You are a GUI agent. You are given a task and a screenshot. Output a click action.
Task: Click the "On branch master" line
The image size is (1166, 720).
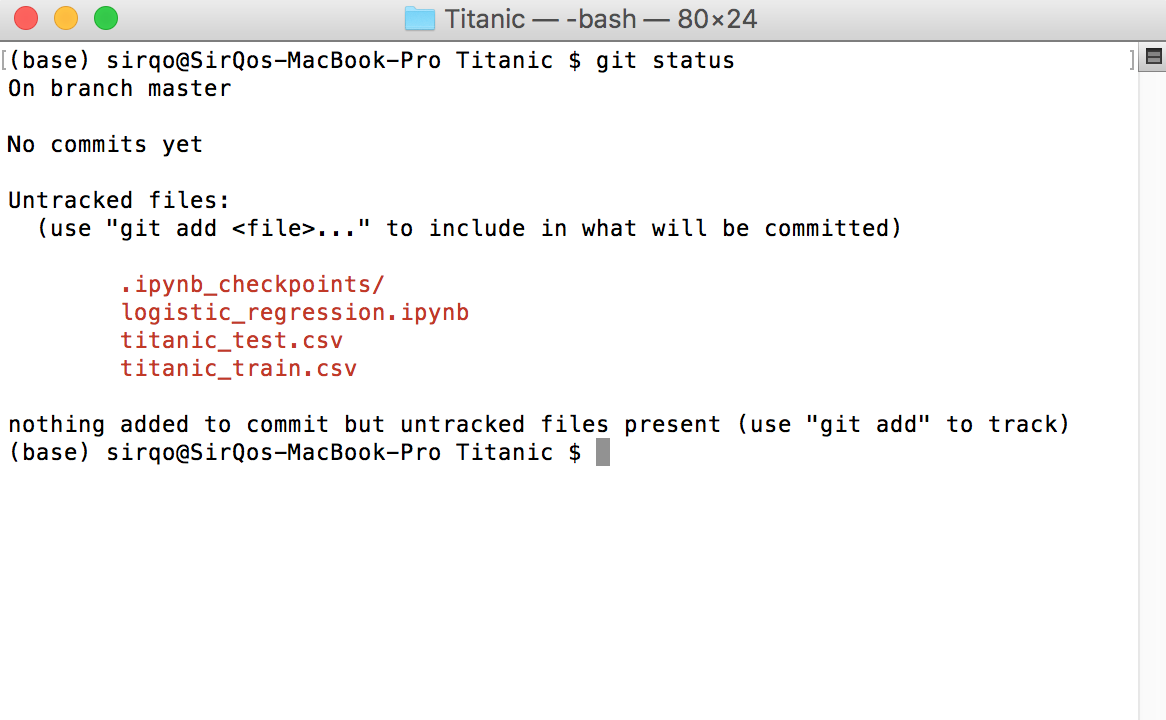click(119, 88)
